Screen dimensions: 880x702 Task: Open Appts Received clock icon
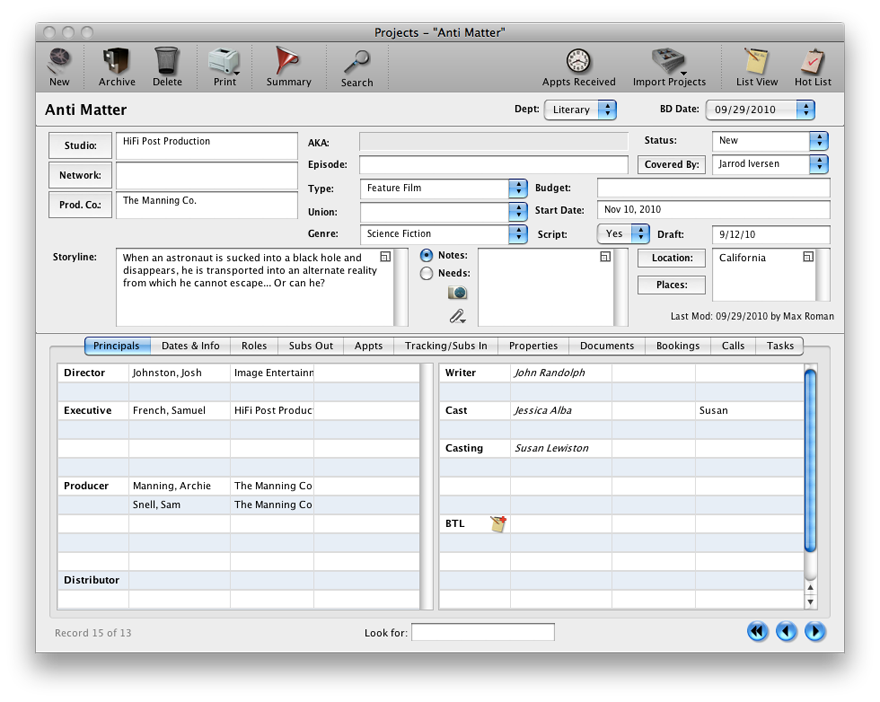(x=579, y=67)
